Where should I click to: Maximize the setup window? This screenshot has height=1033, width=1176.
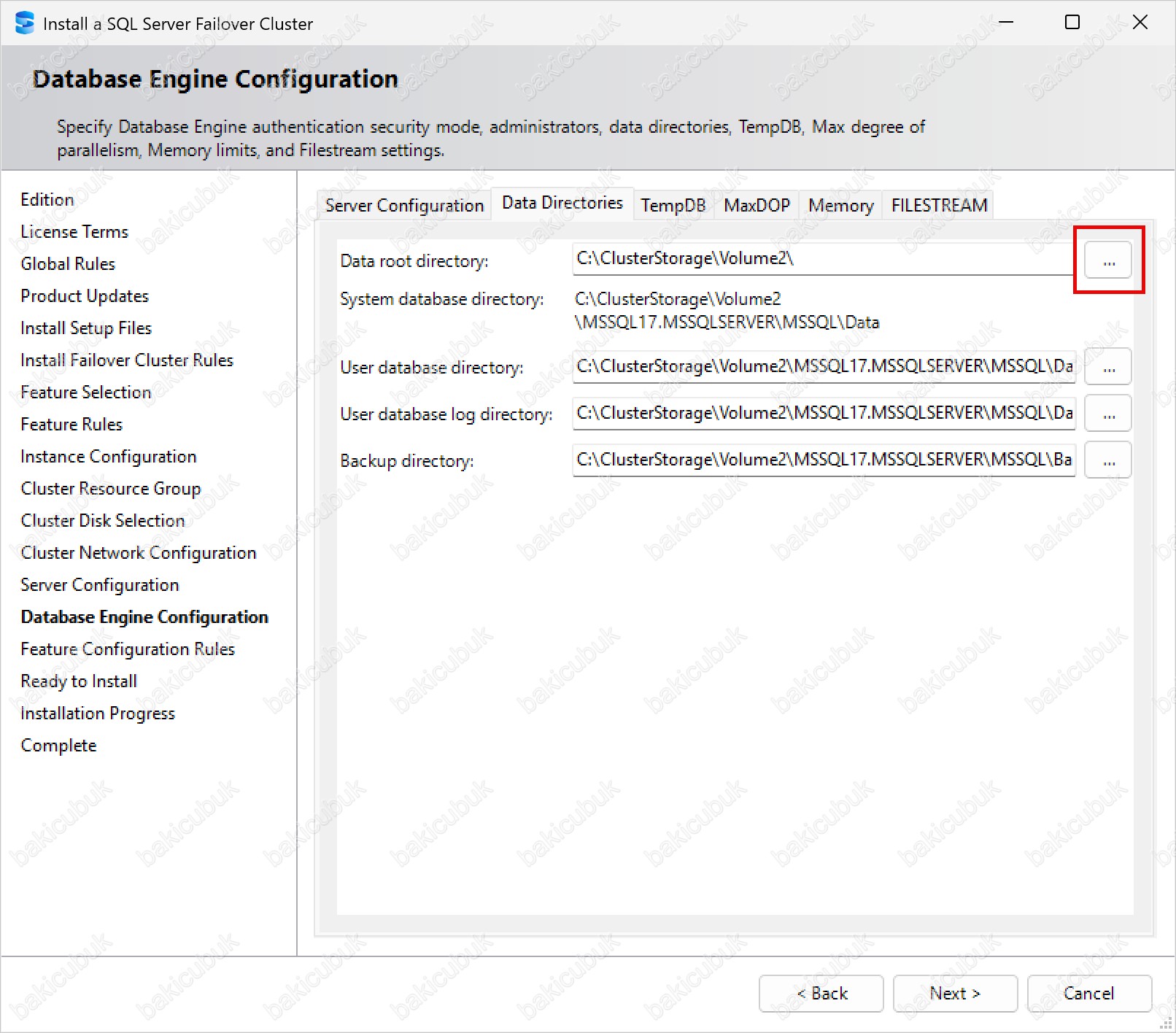(x=1072, y=23)
